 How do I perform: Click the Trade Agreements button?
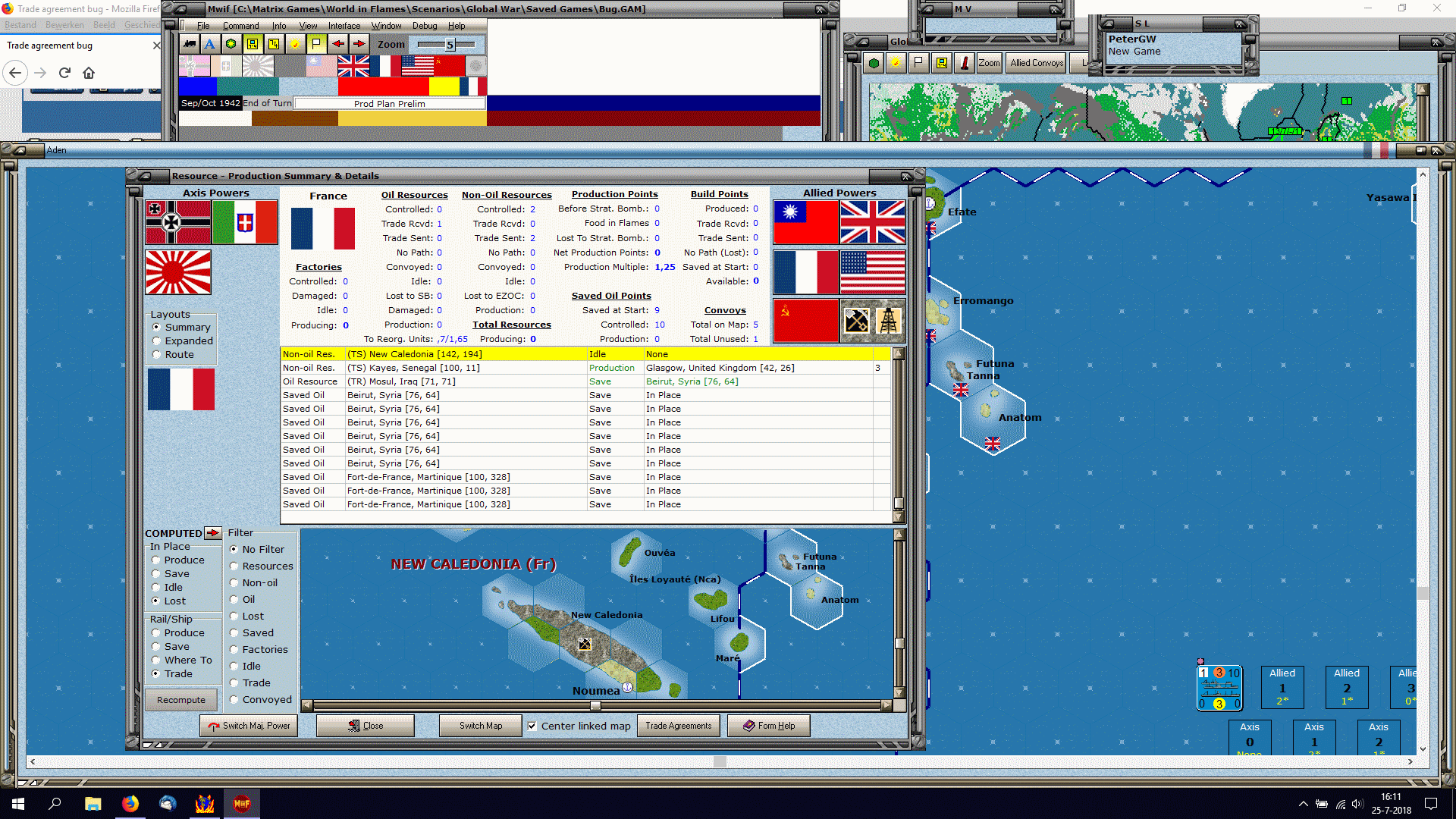pyautogui.click(x=678, y=726)
